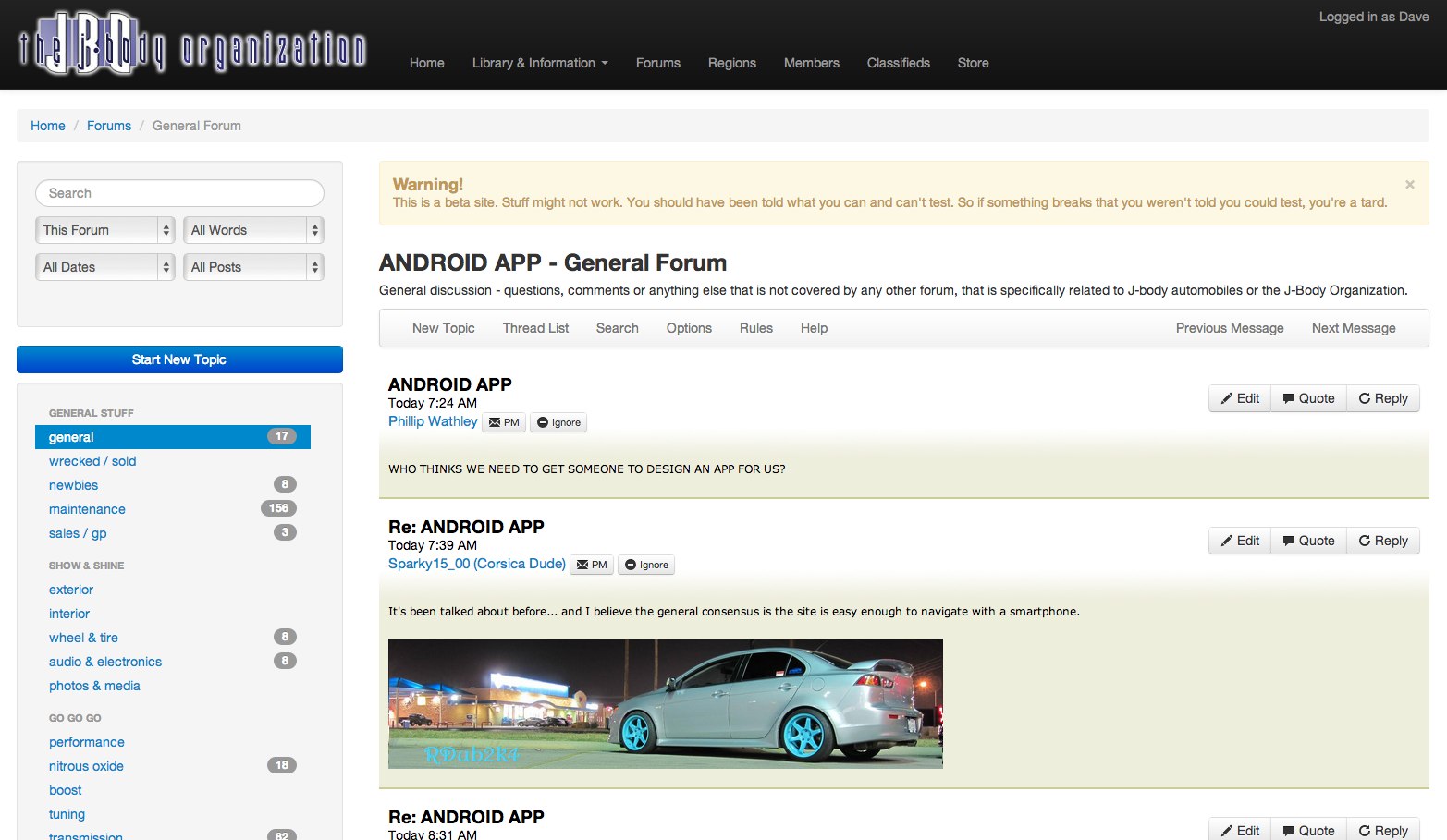Open the This Forum scope dropdown
Image resolution: width=1447 pixels, height=840 pixels.
104,230
